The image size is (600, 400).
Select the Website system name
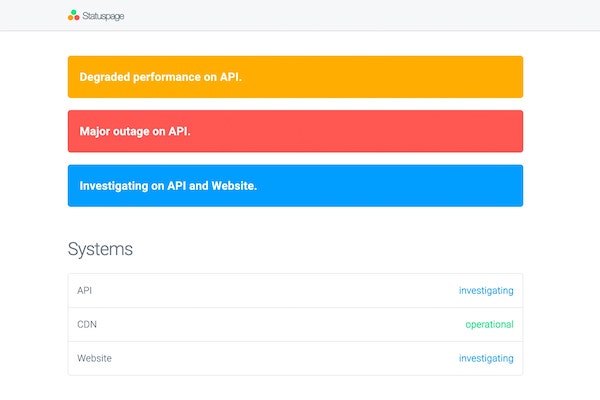[94, 358]
